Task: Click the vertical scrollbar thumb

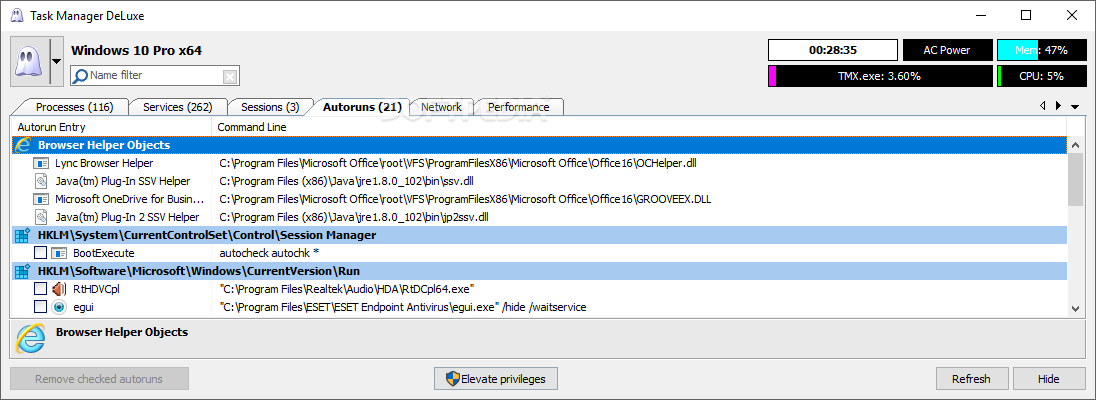Action: (x=1074, y=180)
